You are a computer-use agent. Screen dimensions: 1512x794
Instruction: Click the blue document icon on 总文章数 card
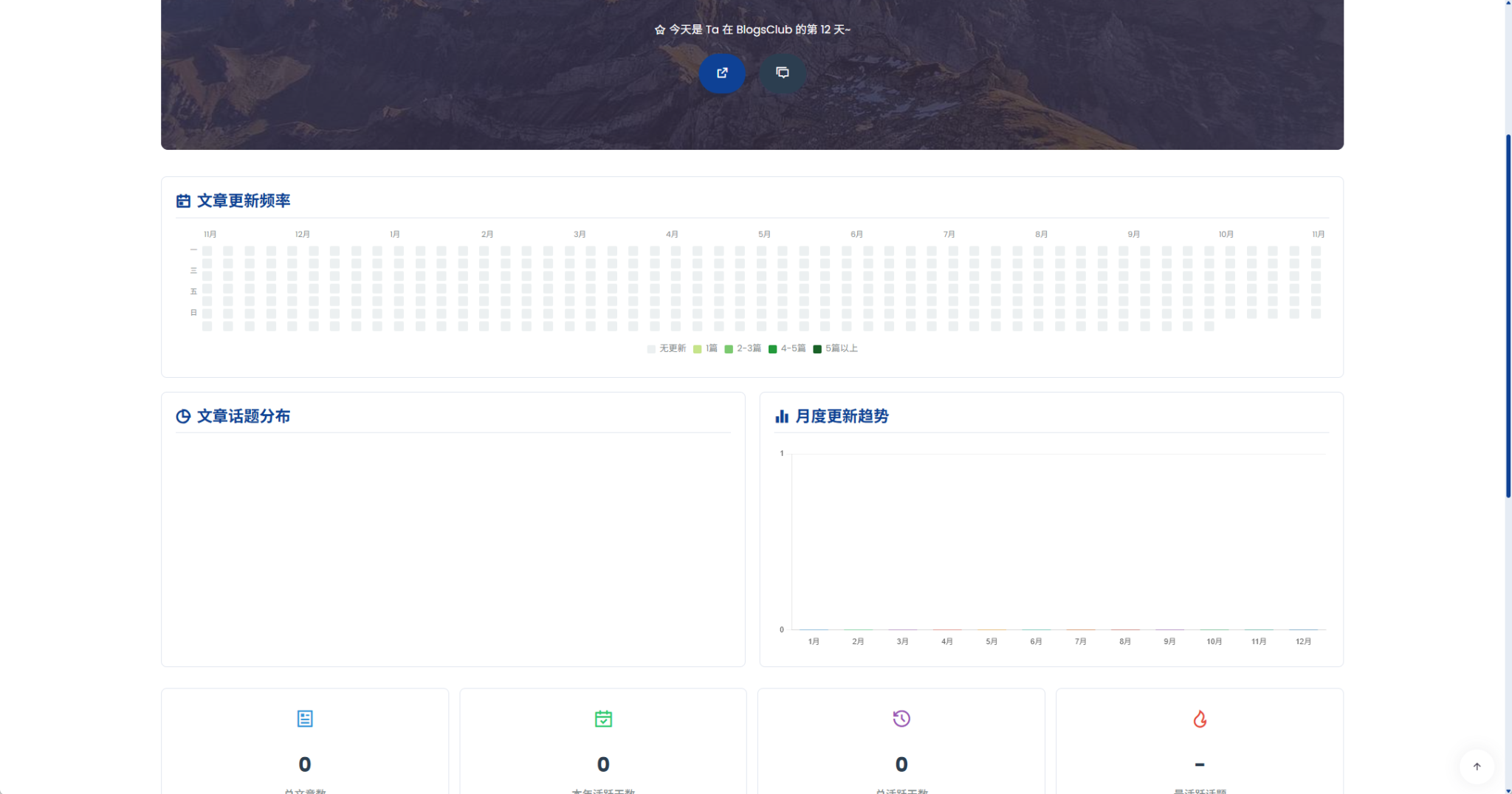coord(305,718)
